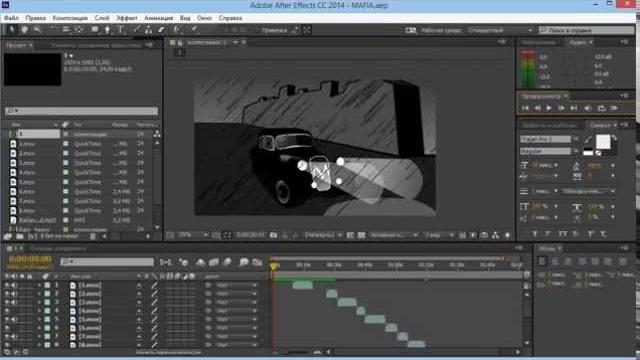Hide layer 6 with its eye icon
640x360 pixels.
(x=7, y=328)
